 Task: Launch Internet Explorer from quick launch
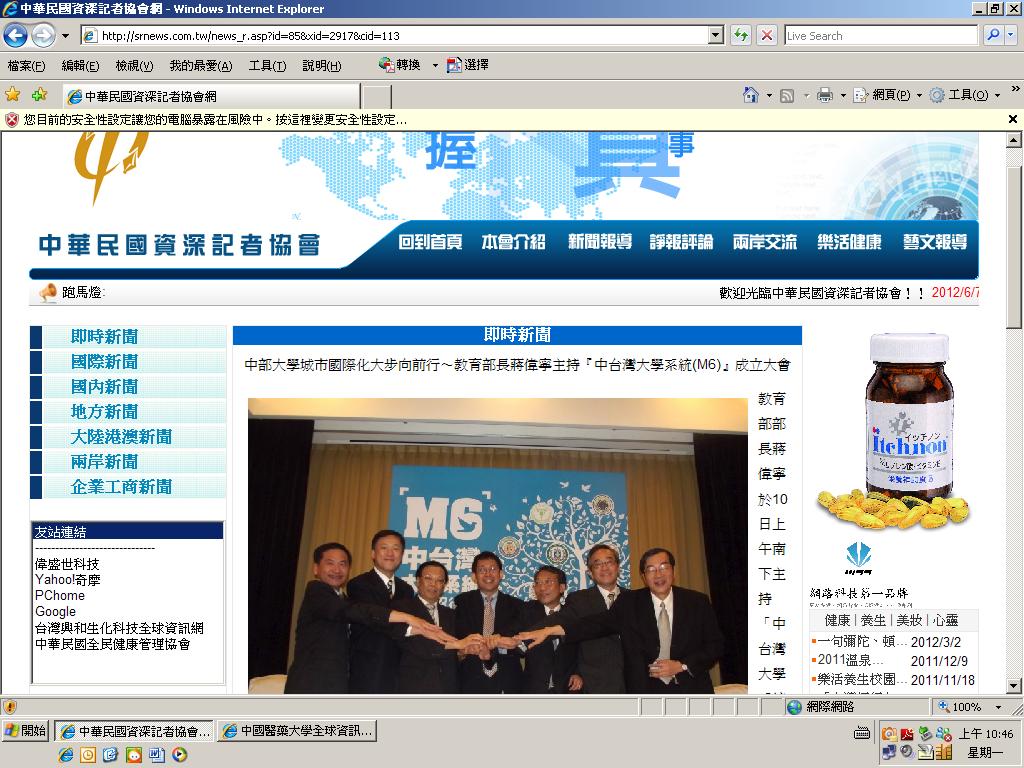pos(66,755)
